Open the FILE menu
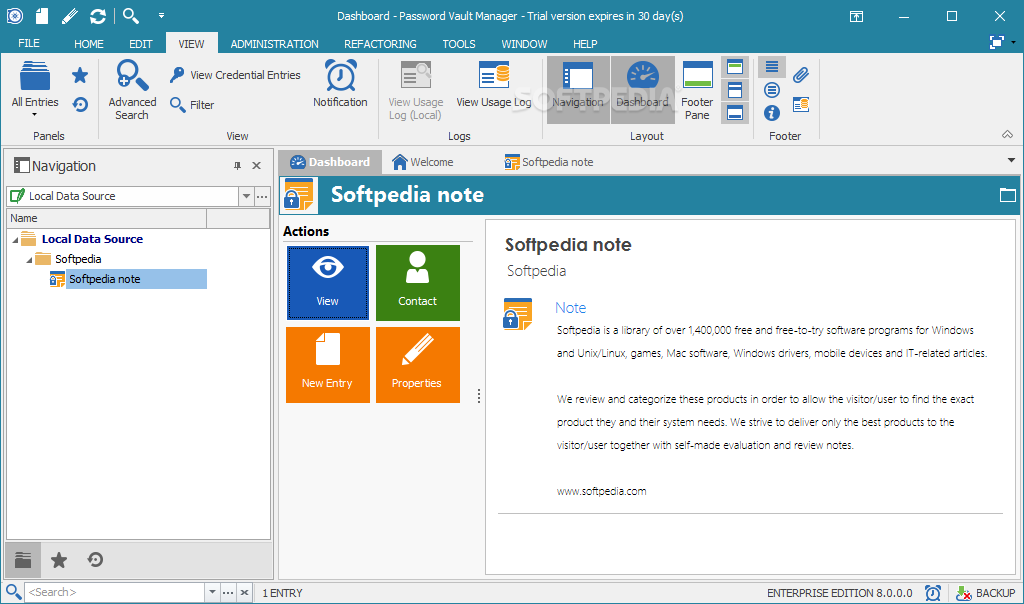The image size is (1024, 604). [29, 43]
